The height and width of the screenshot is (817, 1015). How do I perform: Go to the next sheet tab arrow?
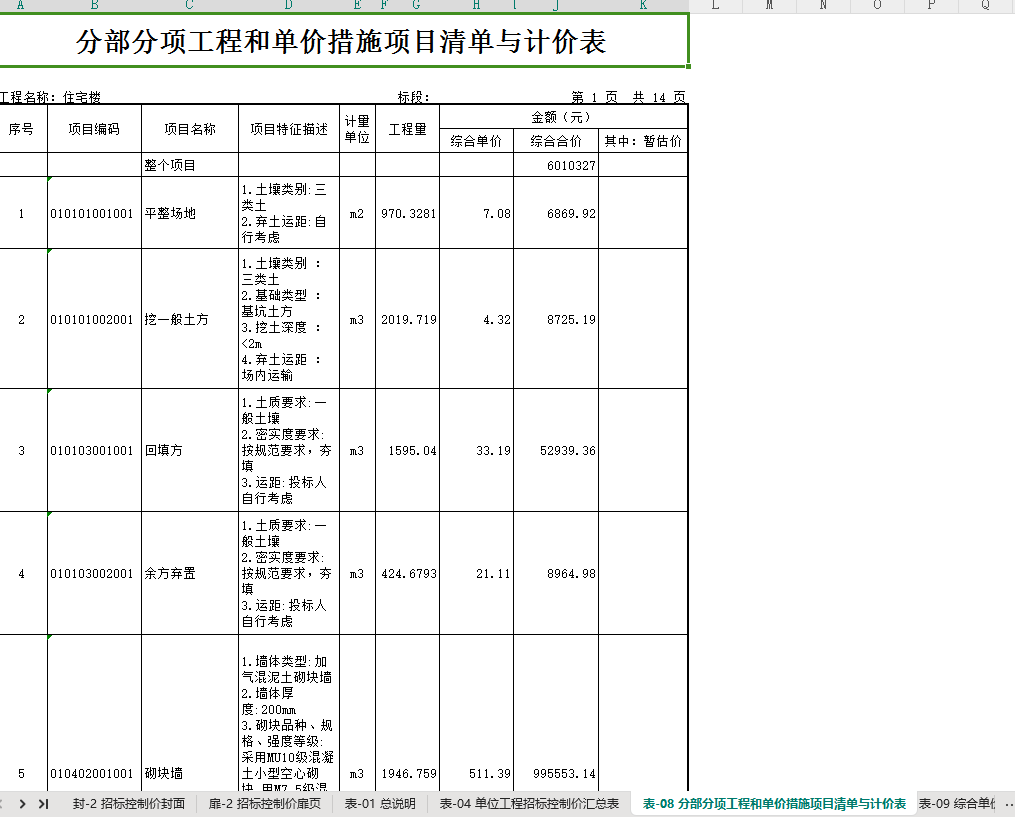(x=23, y=804)
